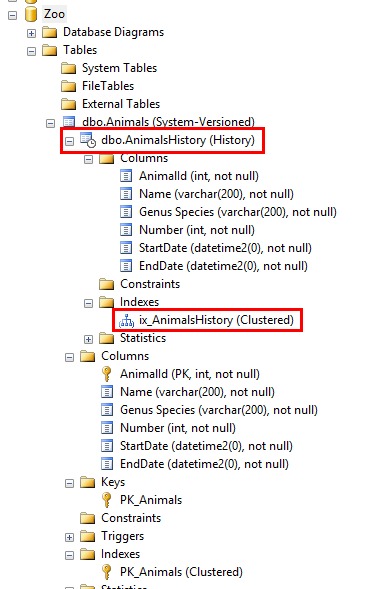Collapse Columns folder of dbo.Animals table
372x589 pixels.
coord(70,357)
